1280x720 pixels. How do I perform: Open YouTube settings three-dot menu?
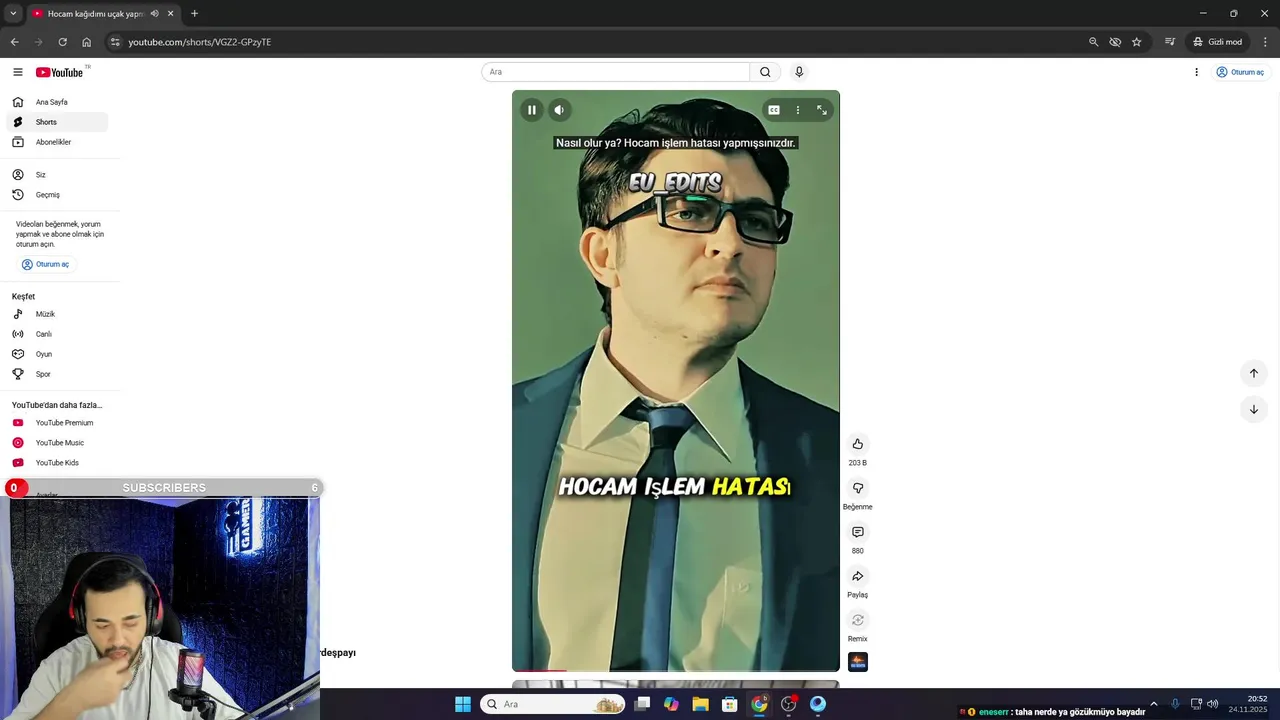pyautogui.click(x=1196, y=72)
